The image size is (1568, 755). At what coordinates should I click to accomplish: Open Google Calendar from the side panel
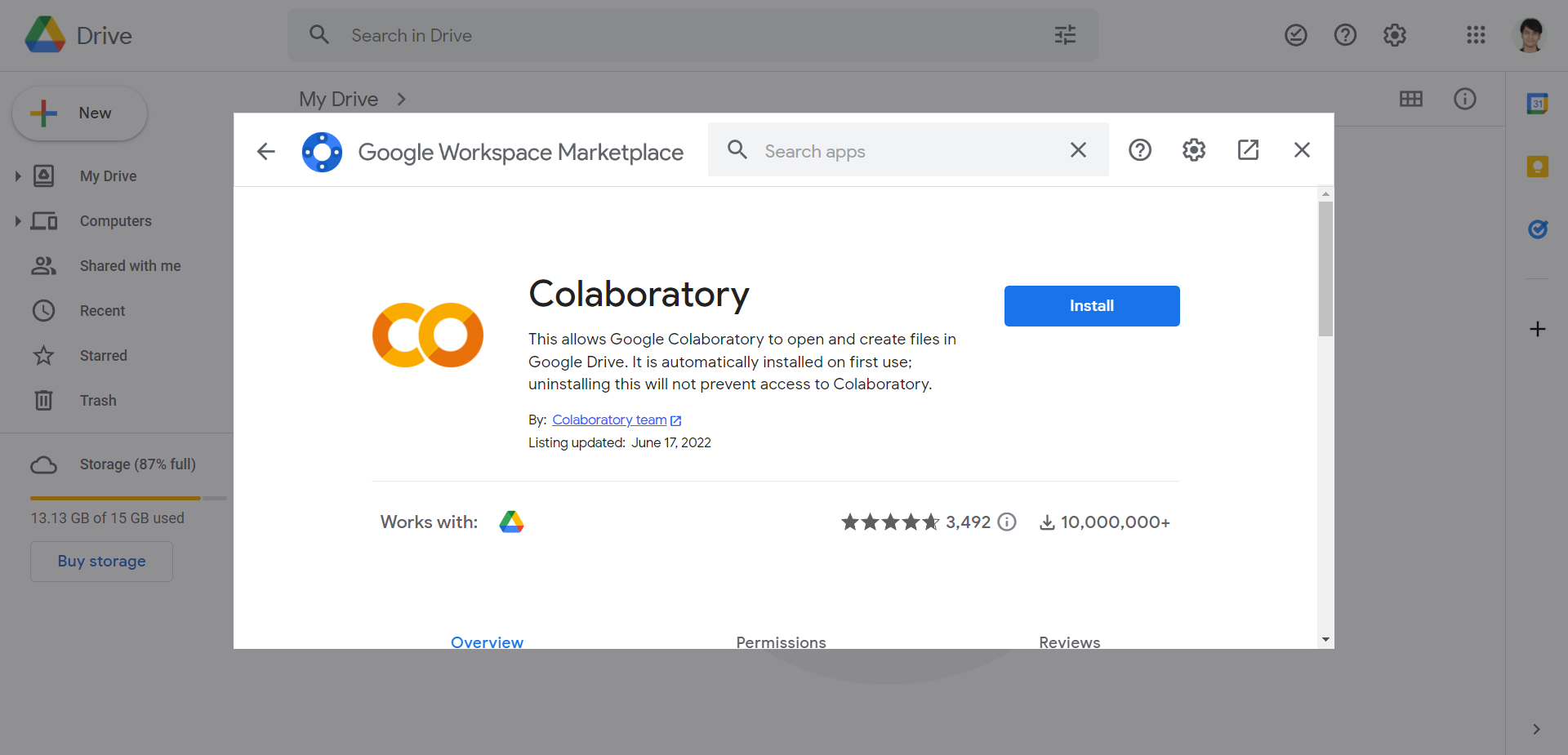pos(1538,104)
